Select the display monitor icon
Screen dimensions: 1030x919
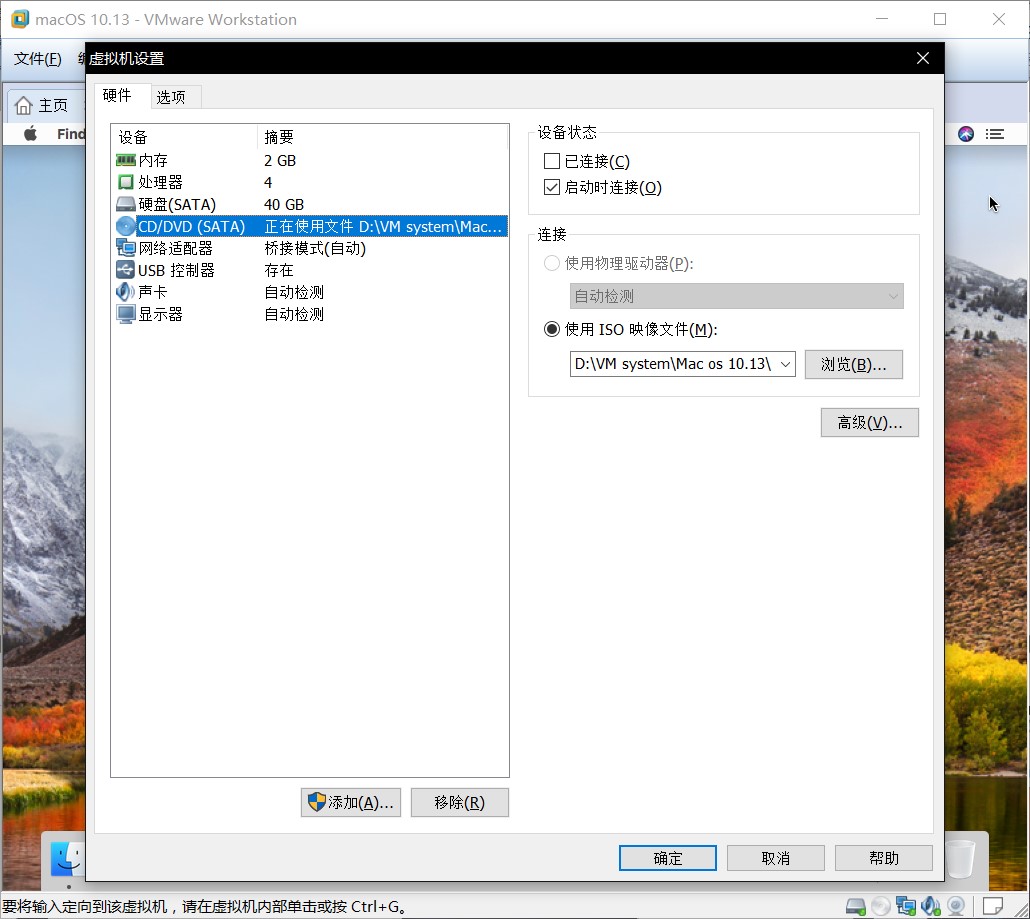coord(125,314)
